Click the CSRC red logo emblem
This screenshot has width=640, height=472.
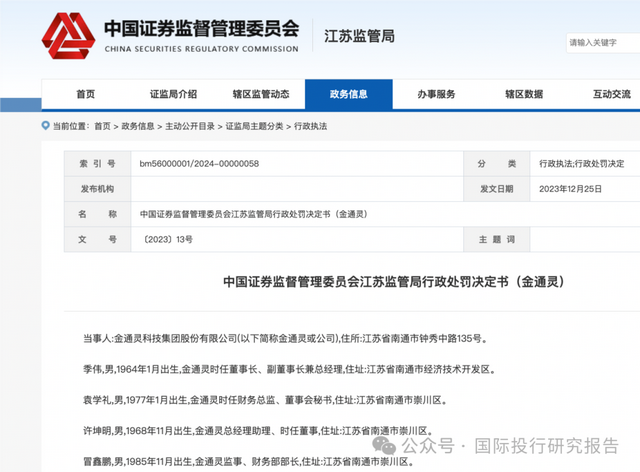coord(68,36)
